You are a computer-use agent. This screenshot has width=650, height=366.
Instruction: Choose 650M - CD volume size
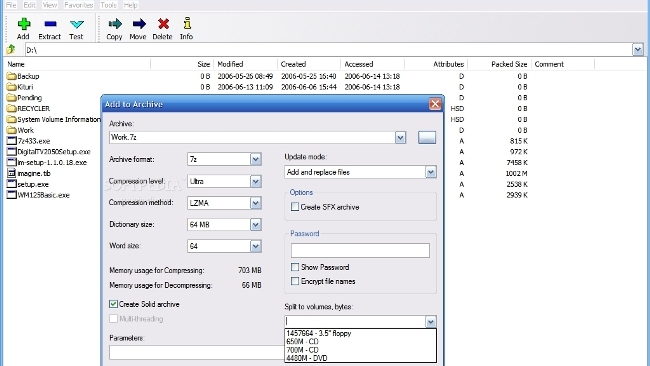point(360,342)
